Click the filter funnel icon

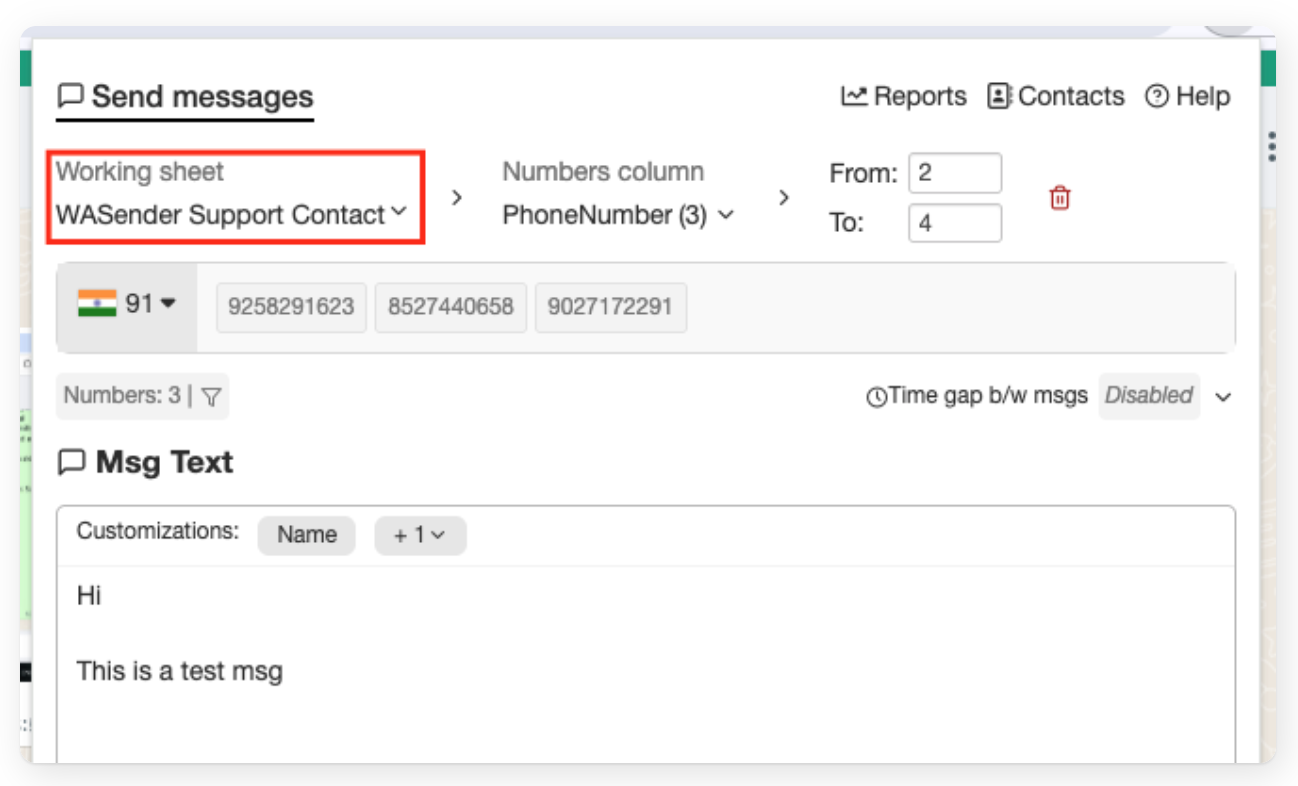[x=211, y=397]
